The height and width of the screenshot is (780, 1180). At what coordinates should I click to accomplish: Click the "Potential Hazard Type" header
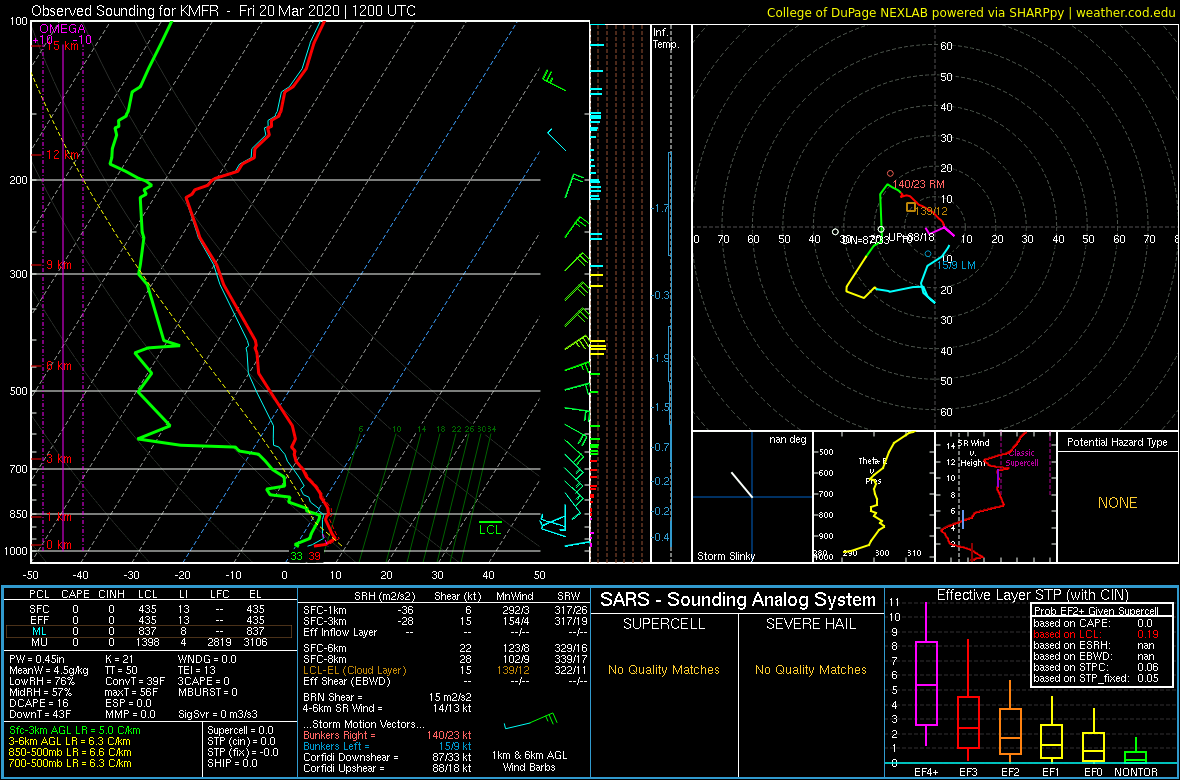(x=1117, y=443)
